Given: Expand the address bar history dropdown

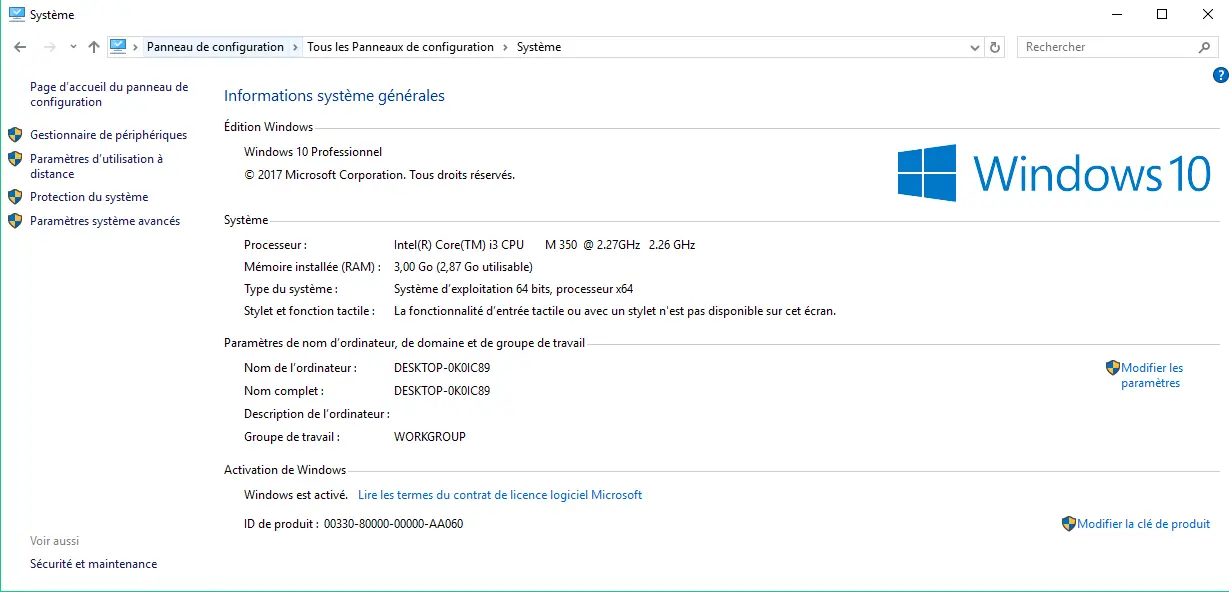Looking at the screenshot, I should click(x=976, y=47).
